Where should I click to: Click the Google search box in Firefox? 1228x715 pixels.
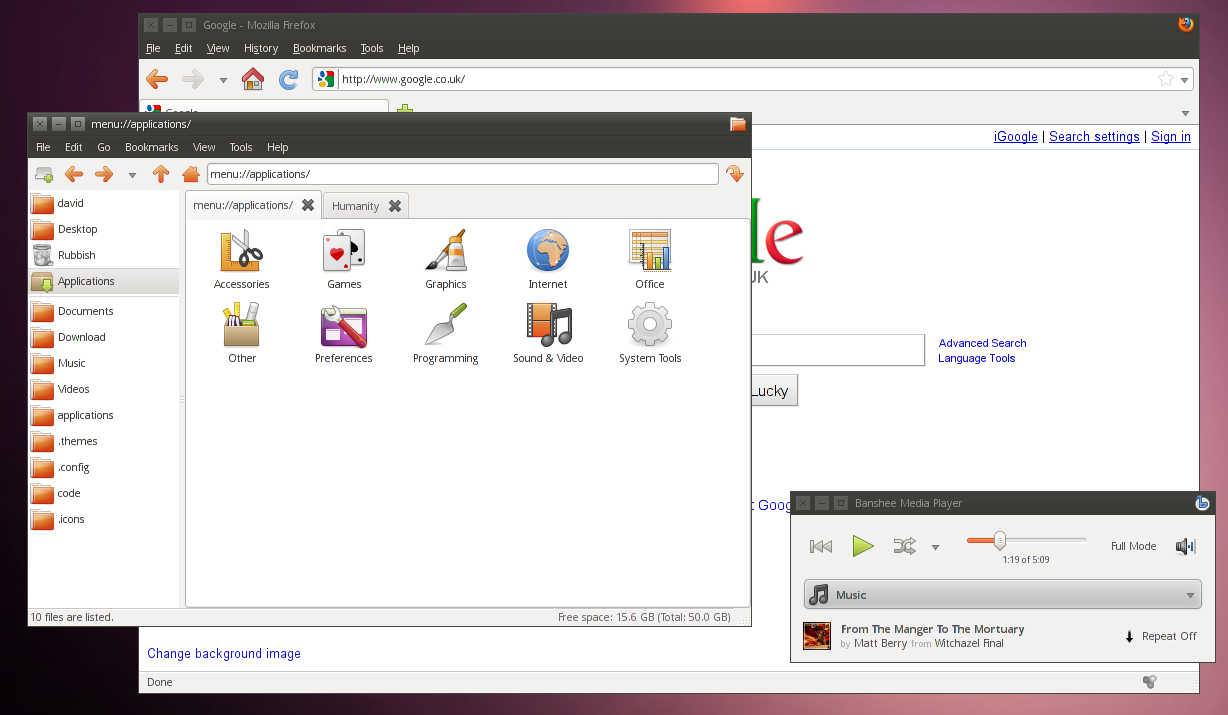(x=836, y=350)
